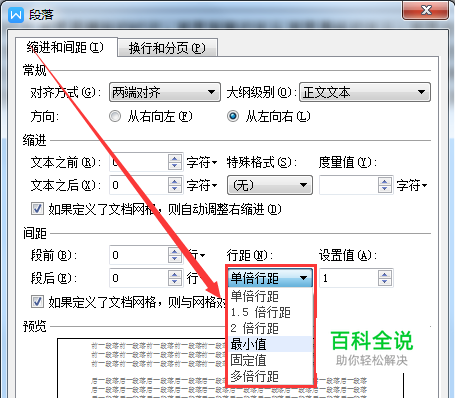Screen dimensions: 455x398
Task: Choose 固定值 from the line spacing list
Action: point(271,360)
